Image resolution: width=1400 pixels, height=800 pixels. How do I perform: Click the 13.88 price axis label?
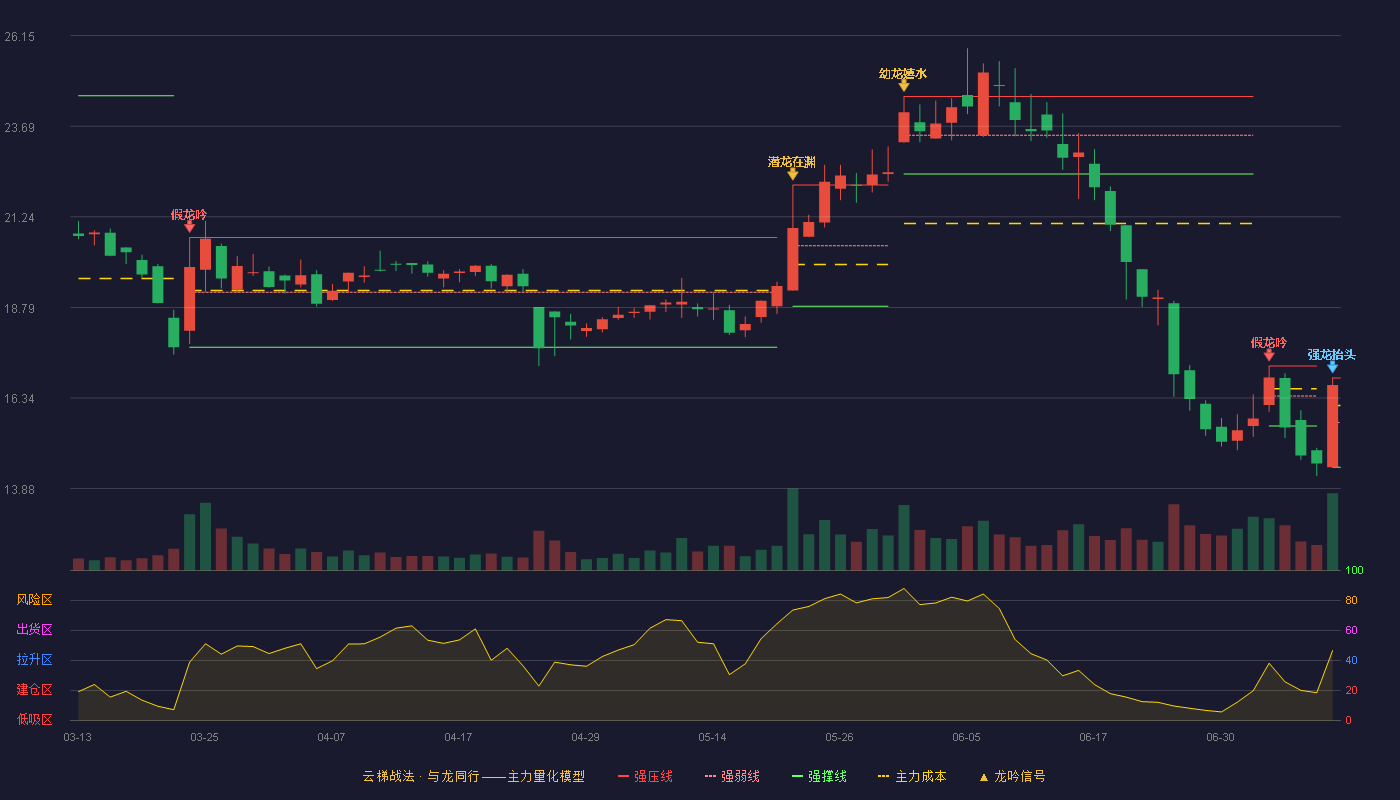(20, 489)
